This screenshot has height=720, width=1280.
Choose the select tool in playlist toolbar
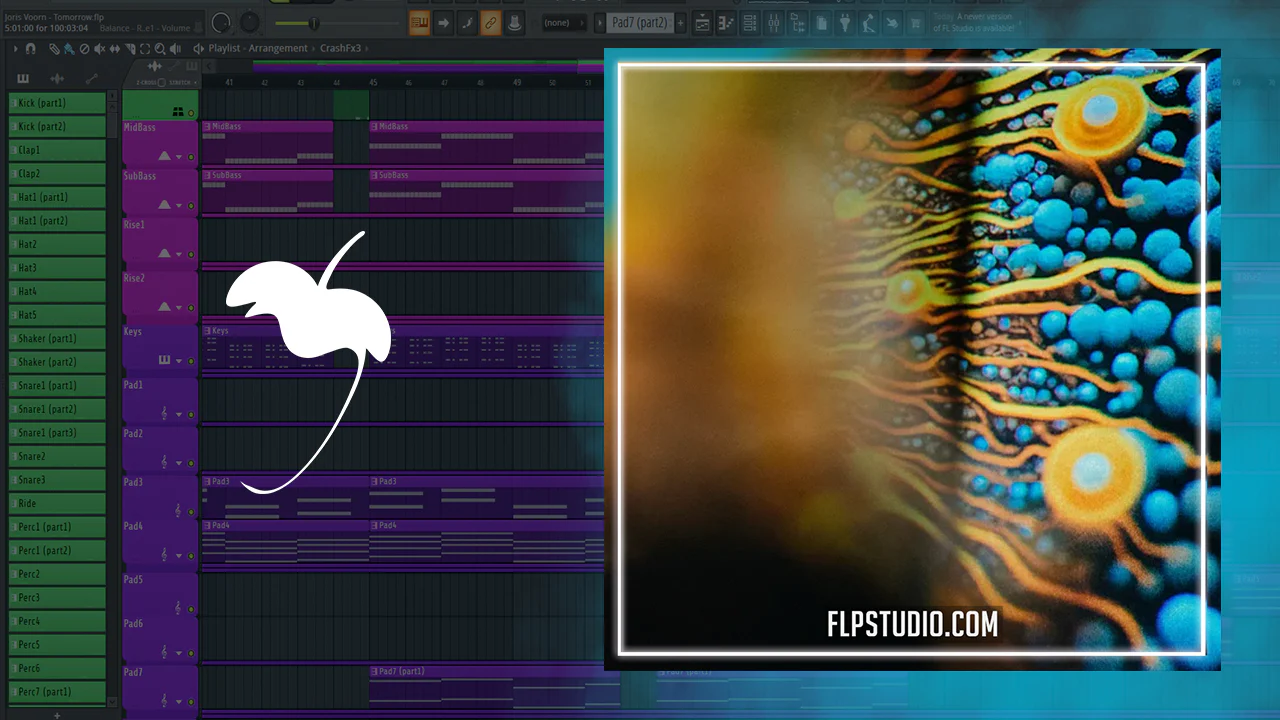pyautogui.click(x=145, y=48)
